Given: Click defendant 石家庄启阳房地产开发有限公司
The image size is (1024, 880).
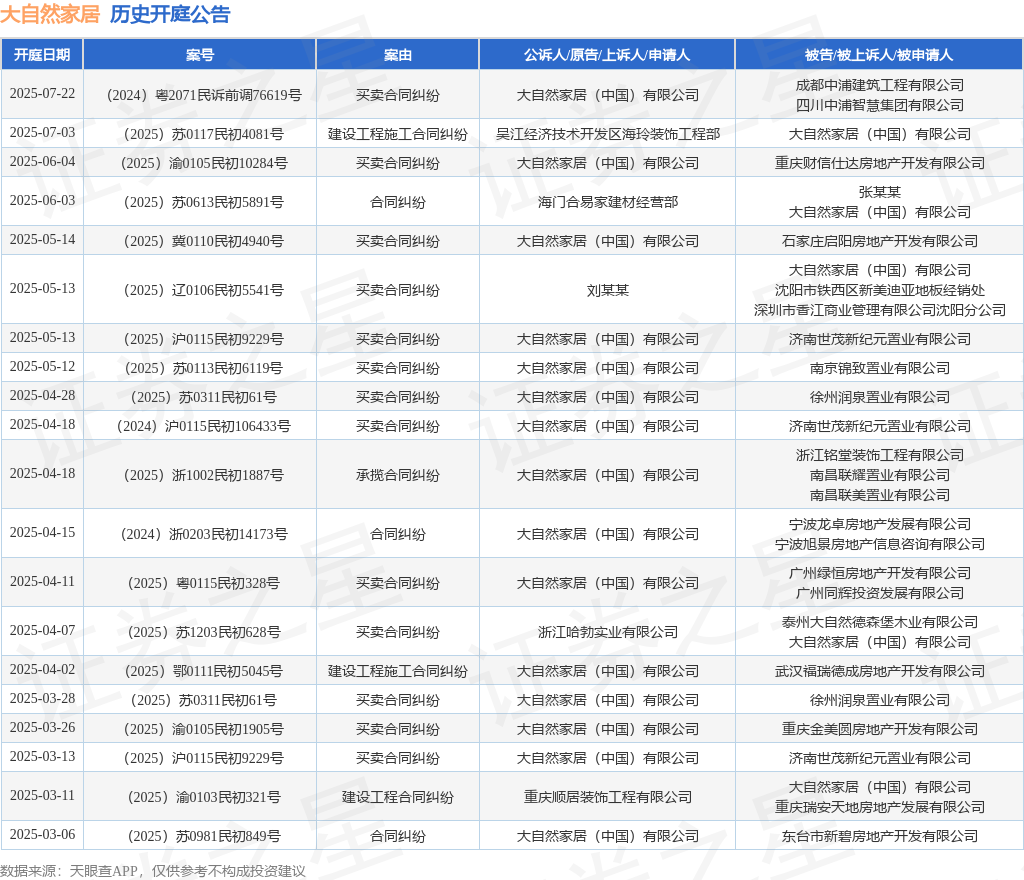Looking at the screenshot, I should click(x=879, y=242).
